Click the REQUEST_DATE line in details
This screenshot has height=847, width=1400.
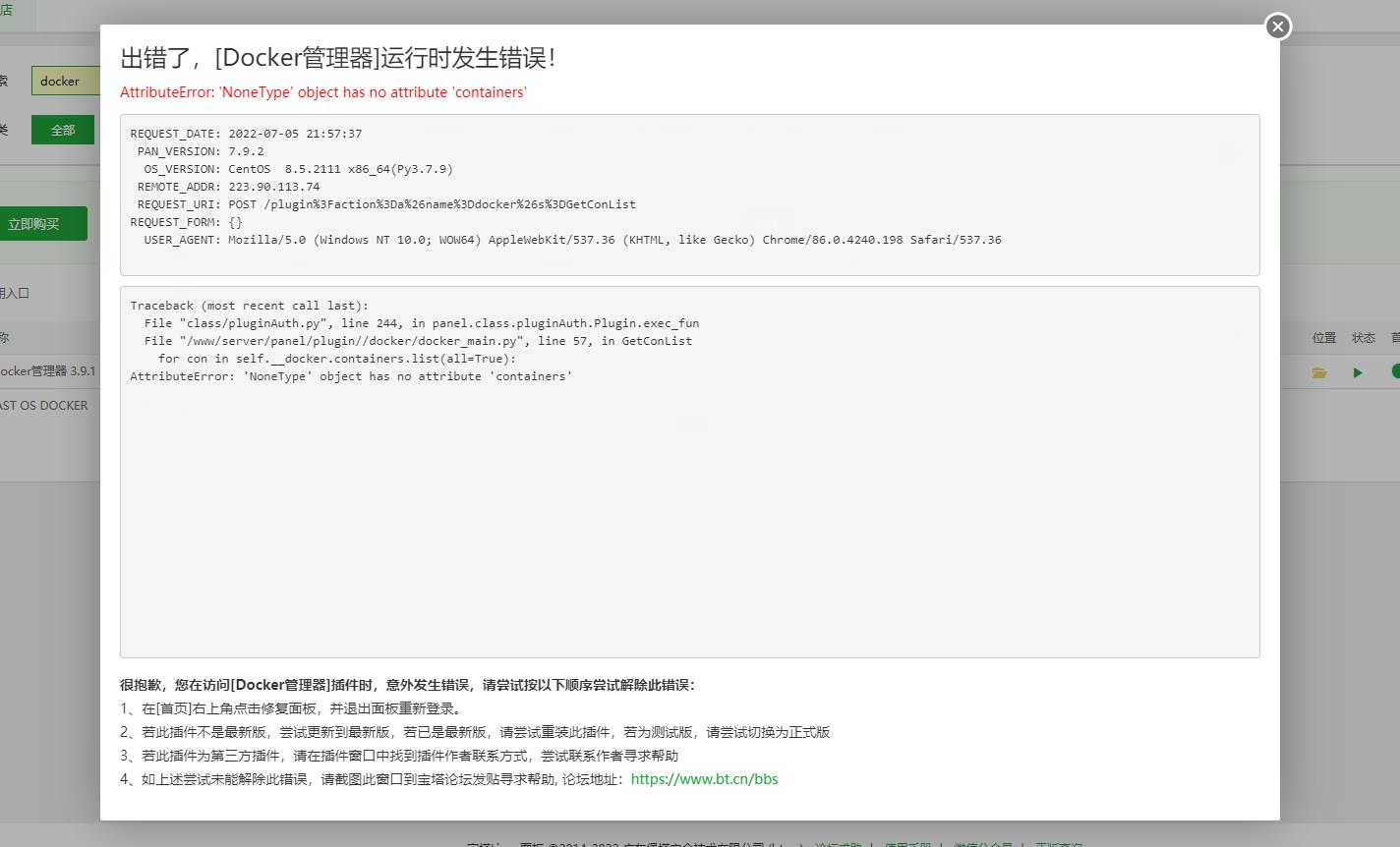[246, 134]
